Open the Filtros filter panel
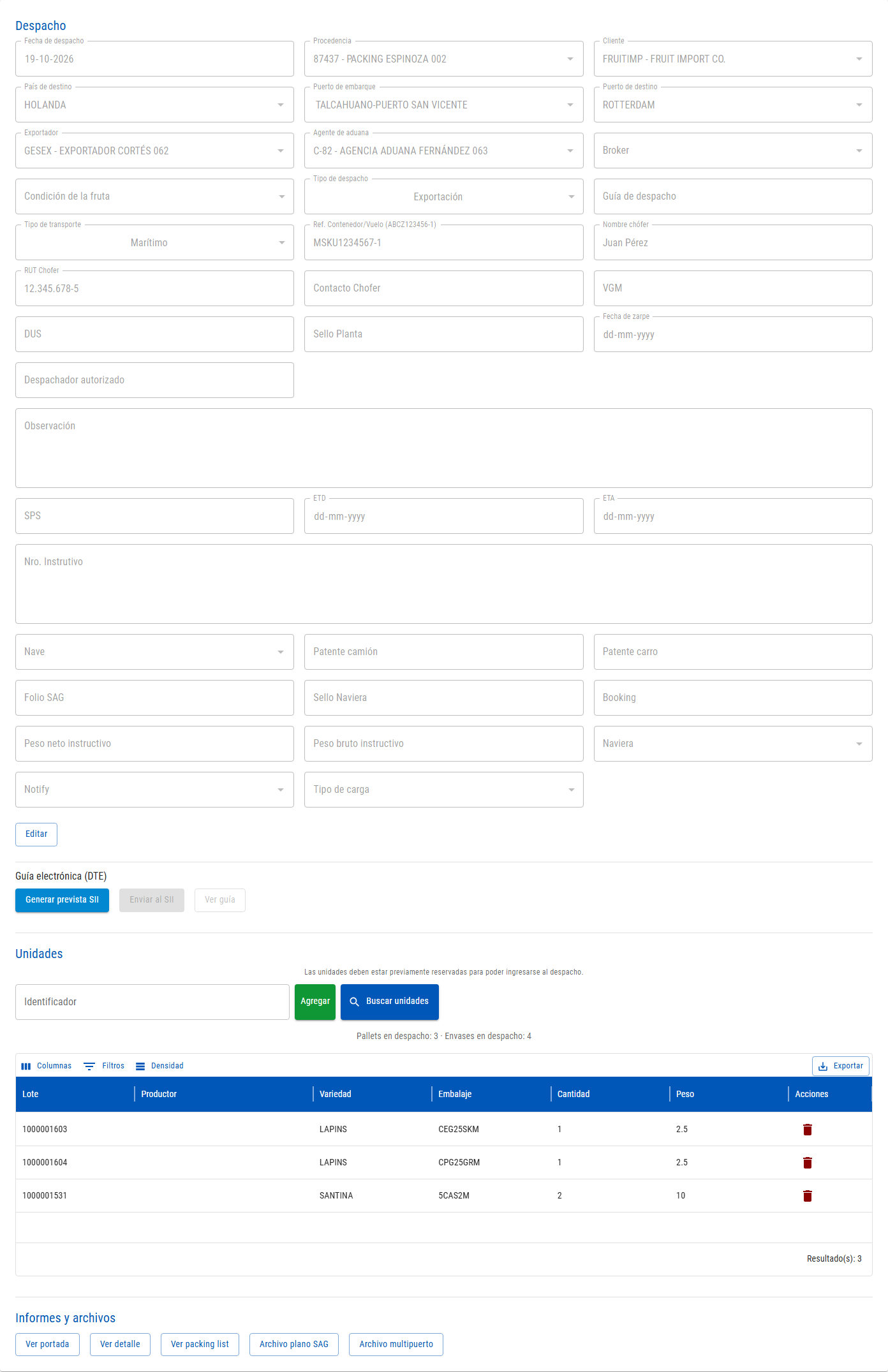 (105, 1066)
